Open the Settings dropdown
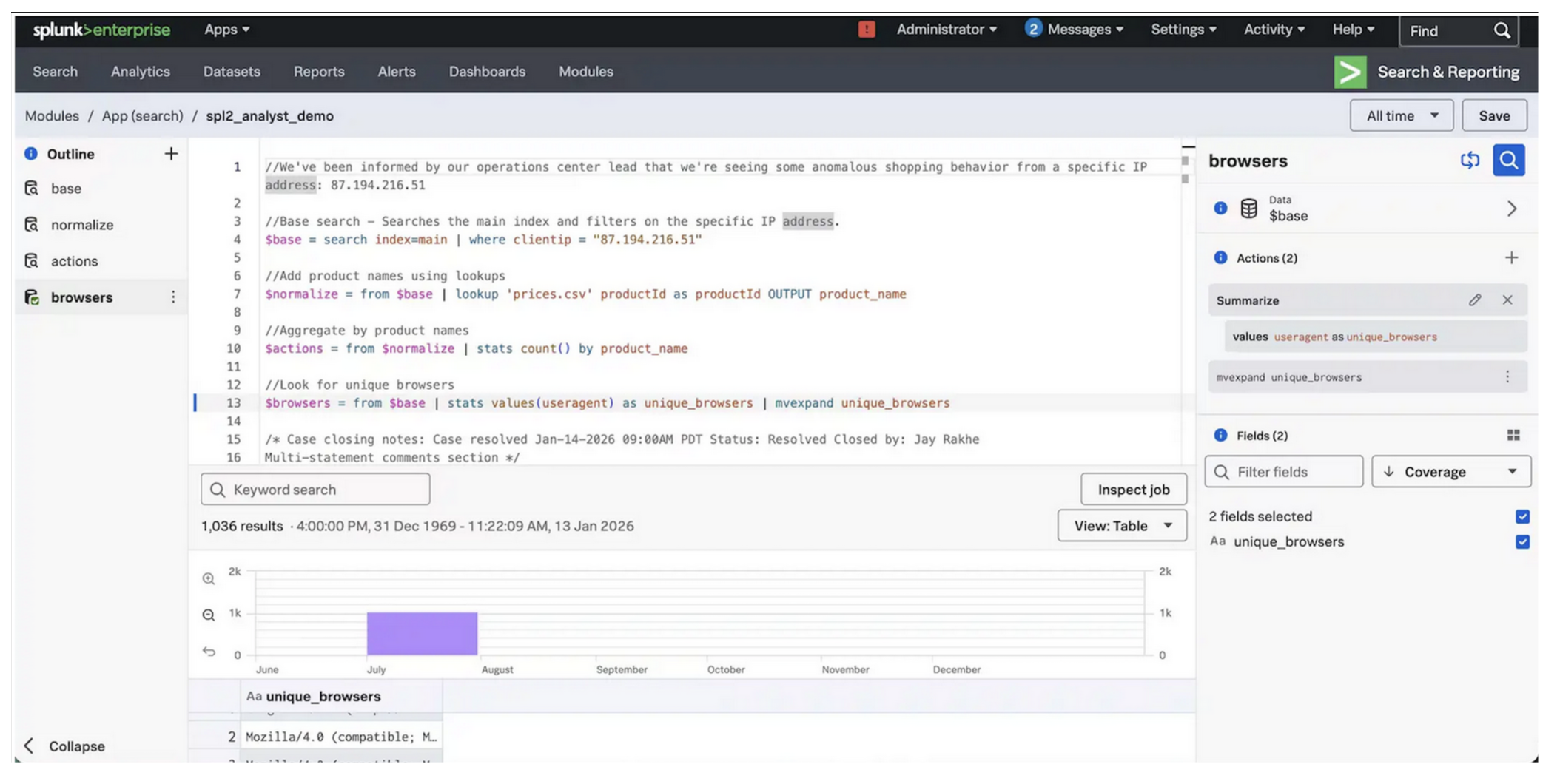1560x784 pixels. pos(1183,30)
